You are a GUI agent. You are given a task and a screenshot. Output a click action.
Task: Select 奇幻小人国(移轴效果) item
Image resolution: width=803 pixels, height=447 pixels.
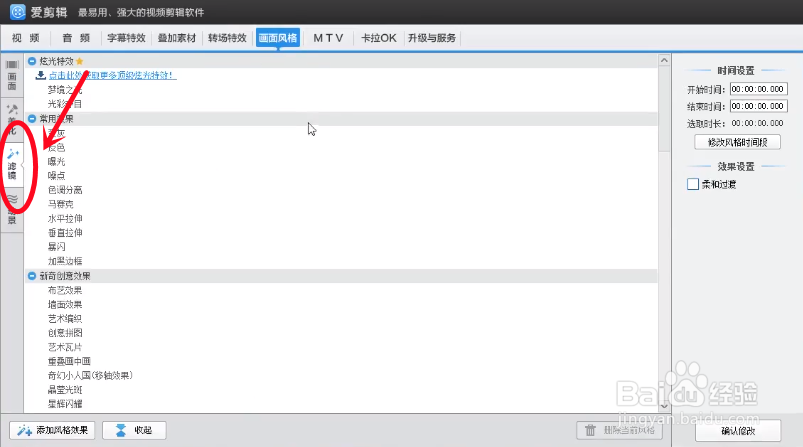tap(90, 375)
